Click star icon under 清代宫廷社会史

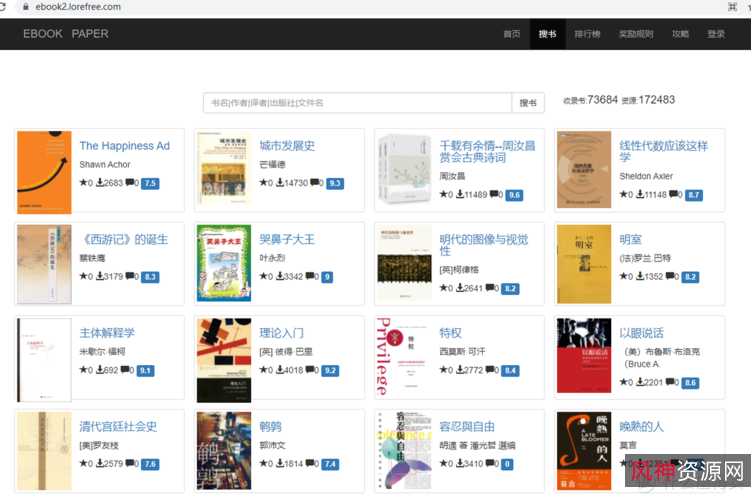click(x=84, y=464)
